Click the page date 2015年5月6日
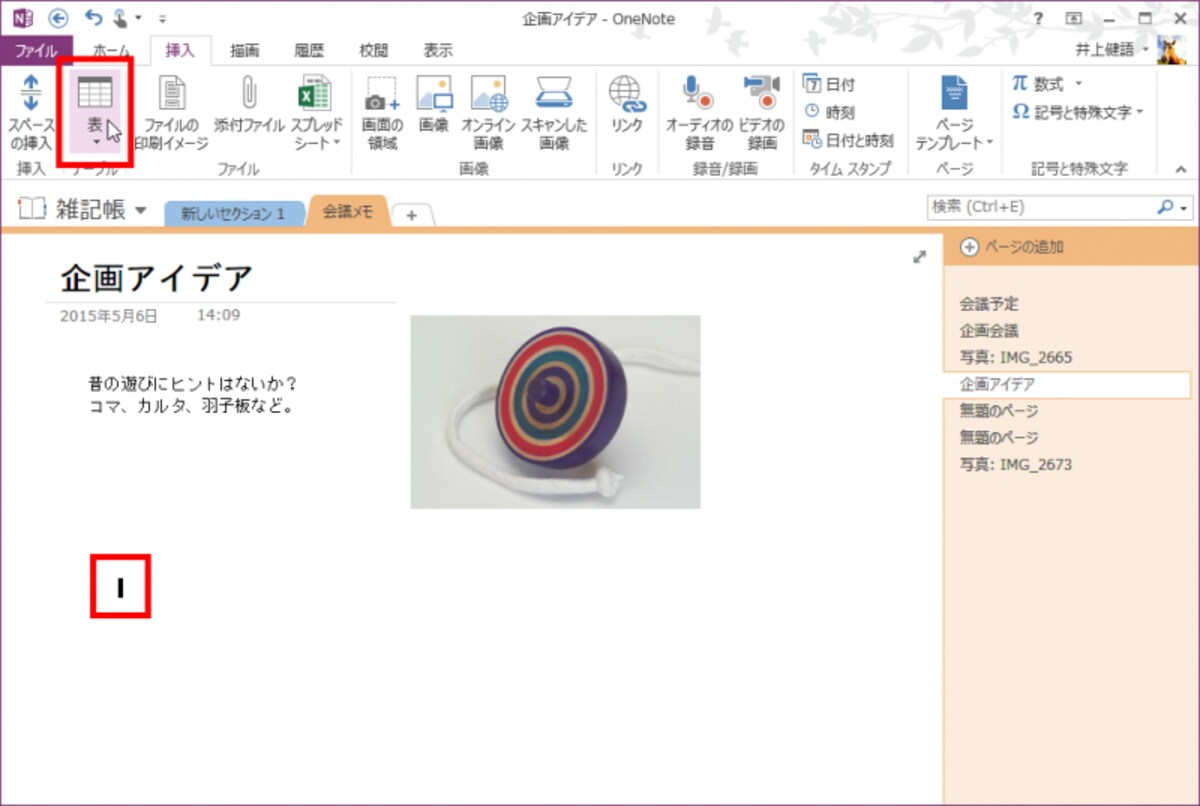The height and width of the screenshot is (806, 1200). coord(109,316)
